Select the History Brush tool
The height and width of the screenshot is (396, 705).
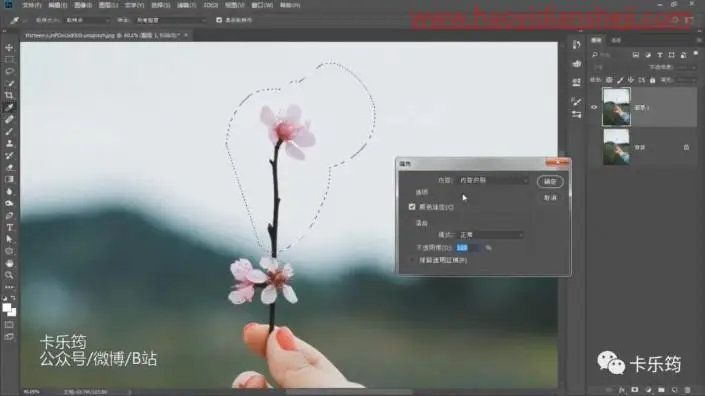point(9,156)
